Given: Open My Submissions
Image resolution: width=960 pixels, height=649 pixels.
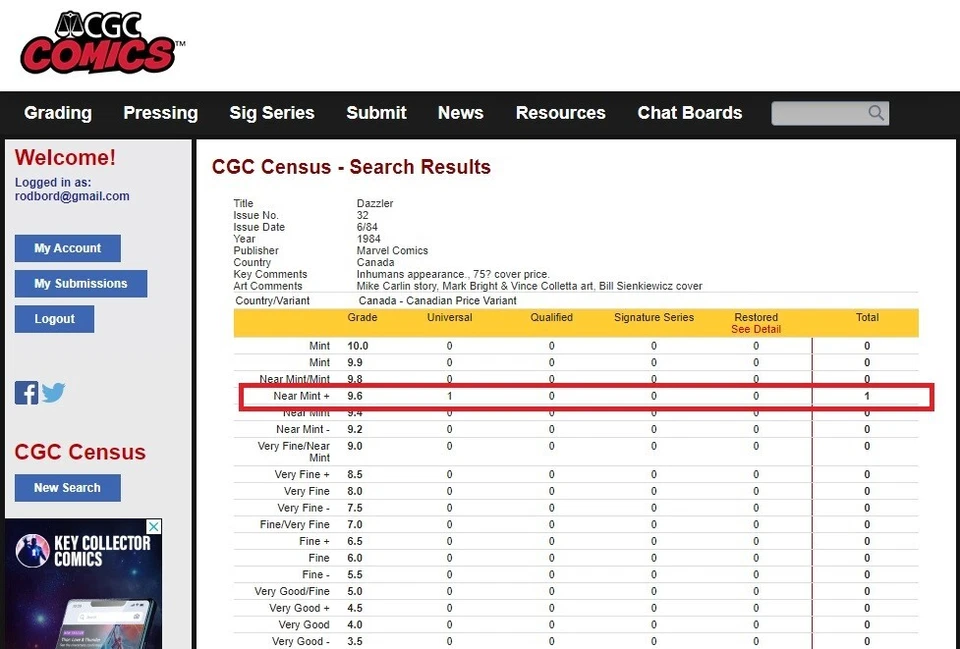Looking at the screenshot, I should [81, 283].
